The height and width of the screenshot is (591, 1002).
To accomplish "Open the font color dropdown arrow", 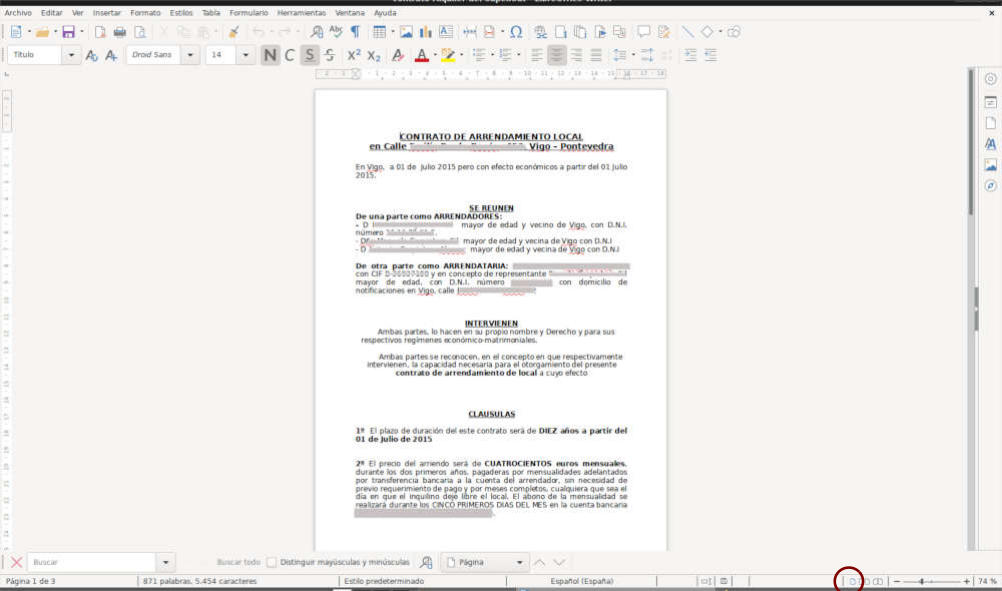I will click(435, 56).
